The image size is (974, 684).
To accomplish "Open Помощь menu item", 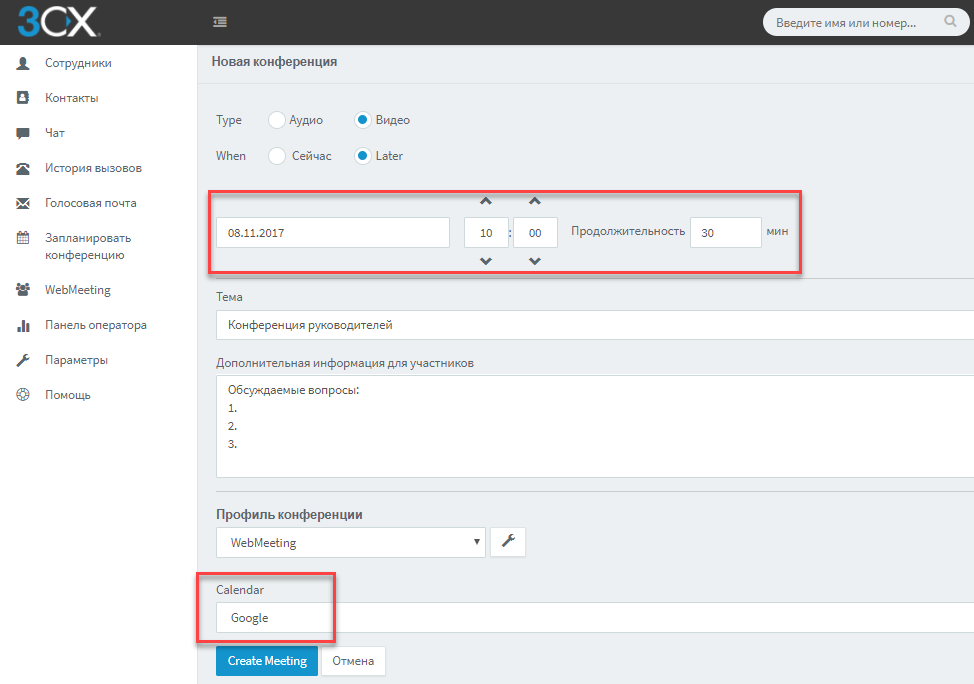I will click(x=68, y=394).
